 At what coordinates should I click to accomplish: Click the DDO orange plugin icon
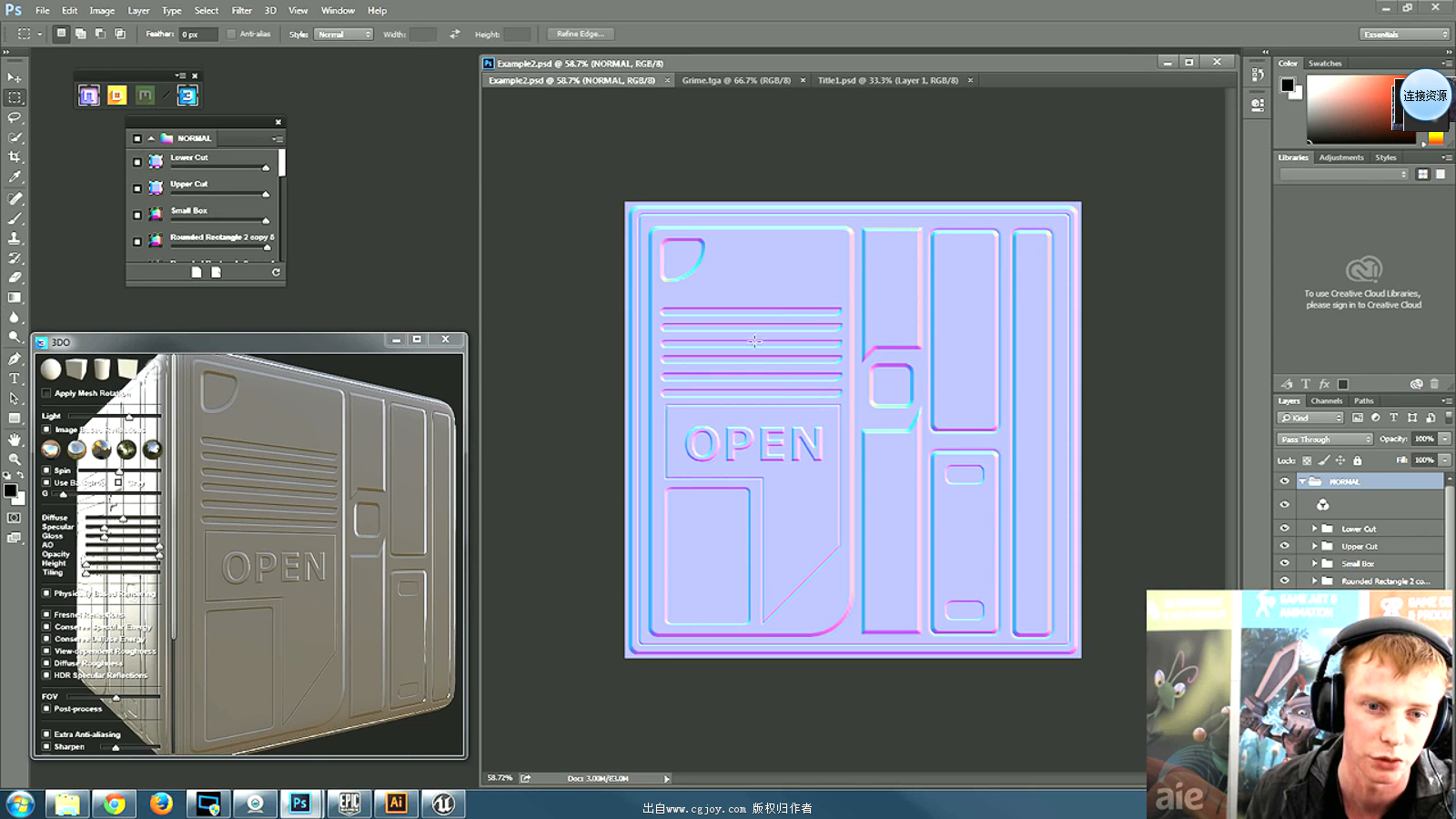[x=116, y=96]
